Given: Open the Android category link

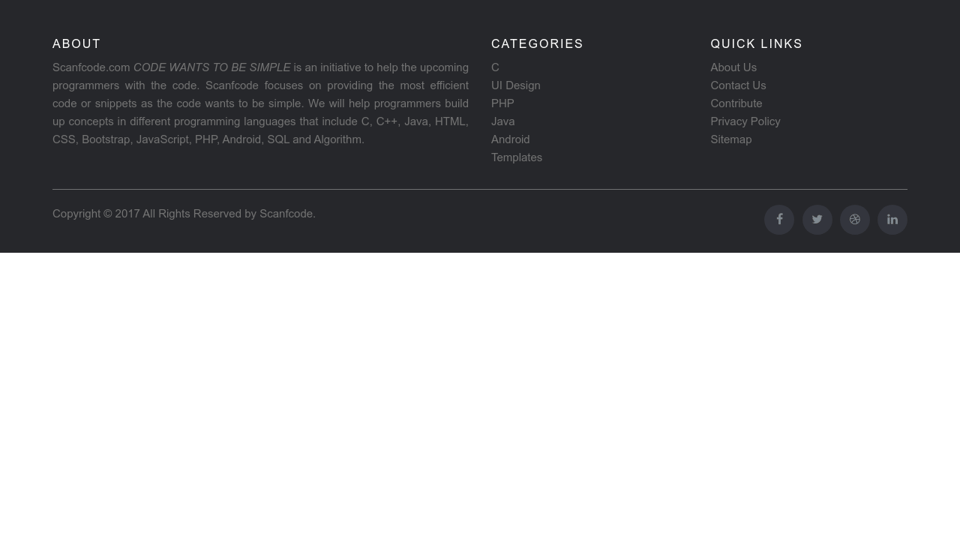Looking at the screenshot, I should [x=510, y=140].
